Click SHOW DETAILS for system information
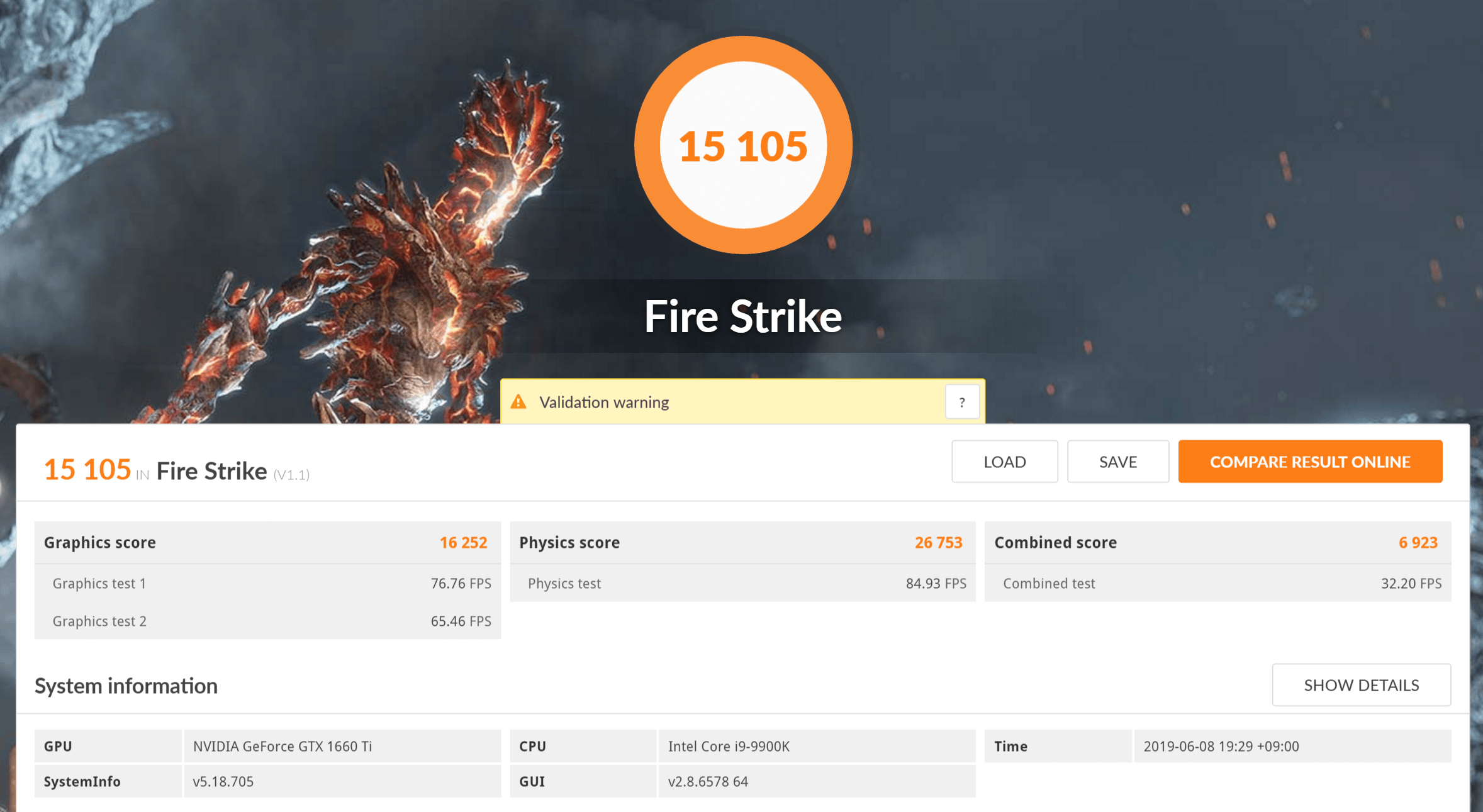This screenshot has width=1483, height=812. coord(1362,685)
